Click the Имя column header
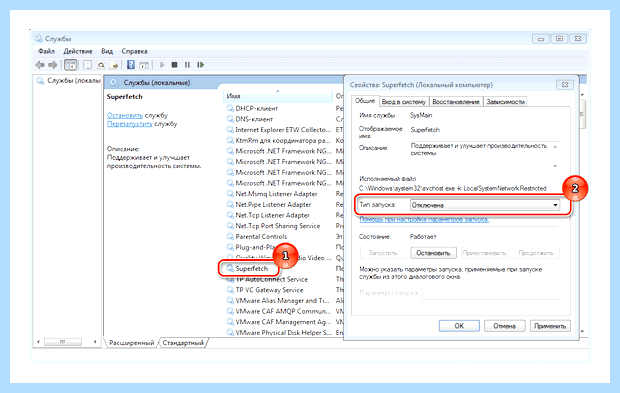The height and width of the screenshot is (393, 620). pyautogui.click(x=278, y=96)
